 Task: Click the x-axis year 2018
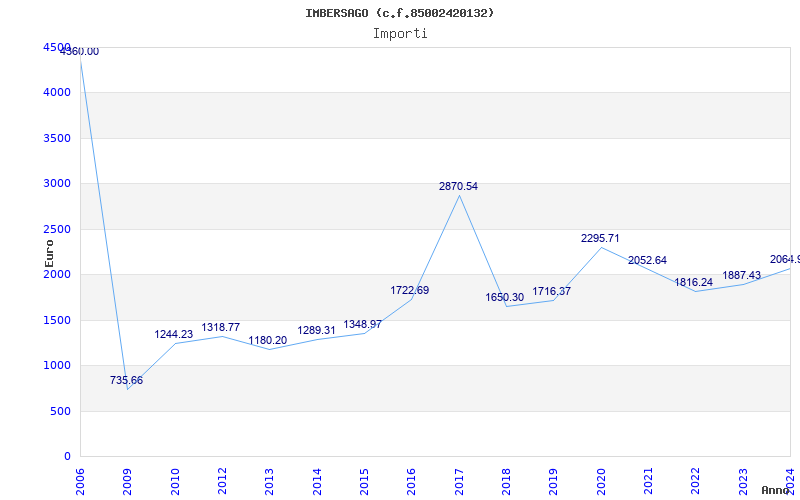click(x=506, y=482)
